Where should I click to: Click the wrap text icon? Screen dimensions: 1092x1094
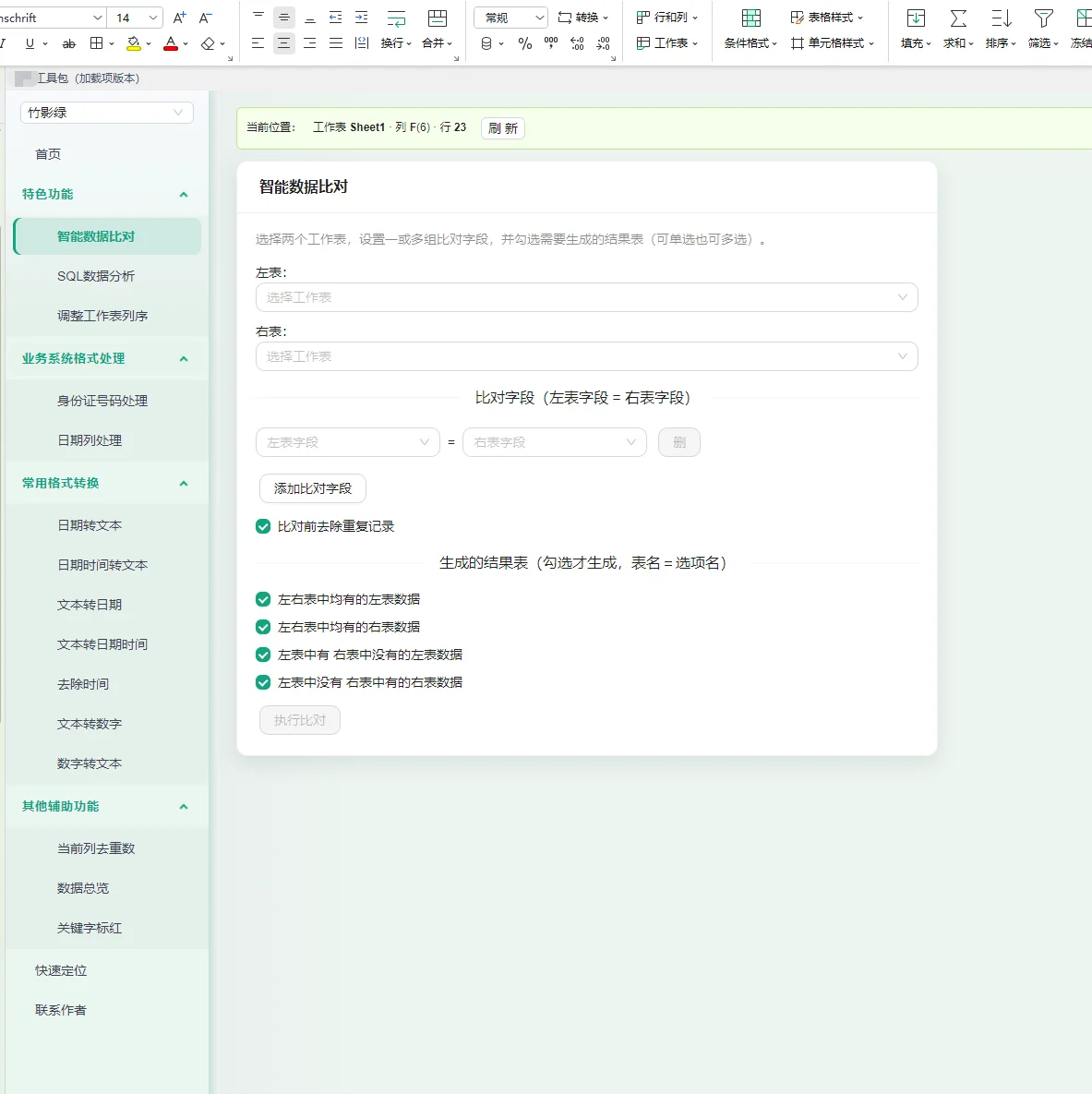click(x=396, y=18)
